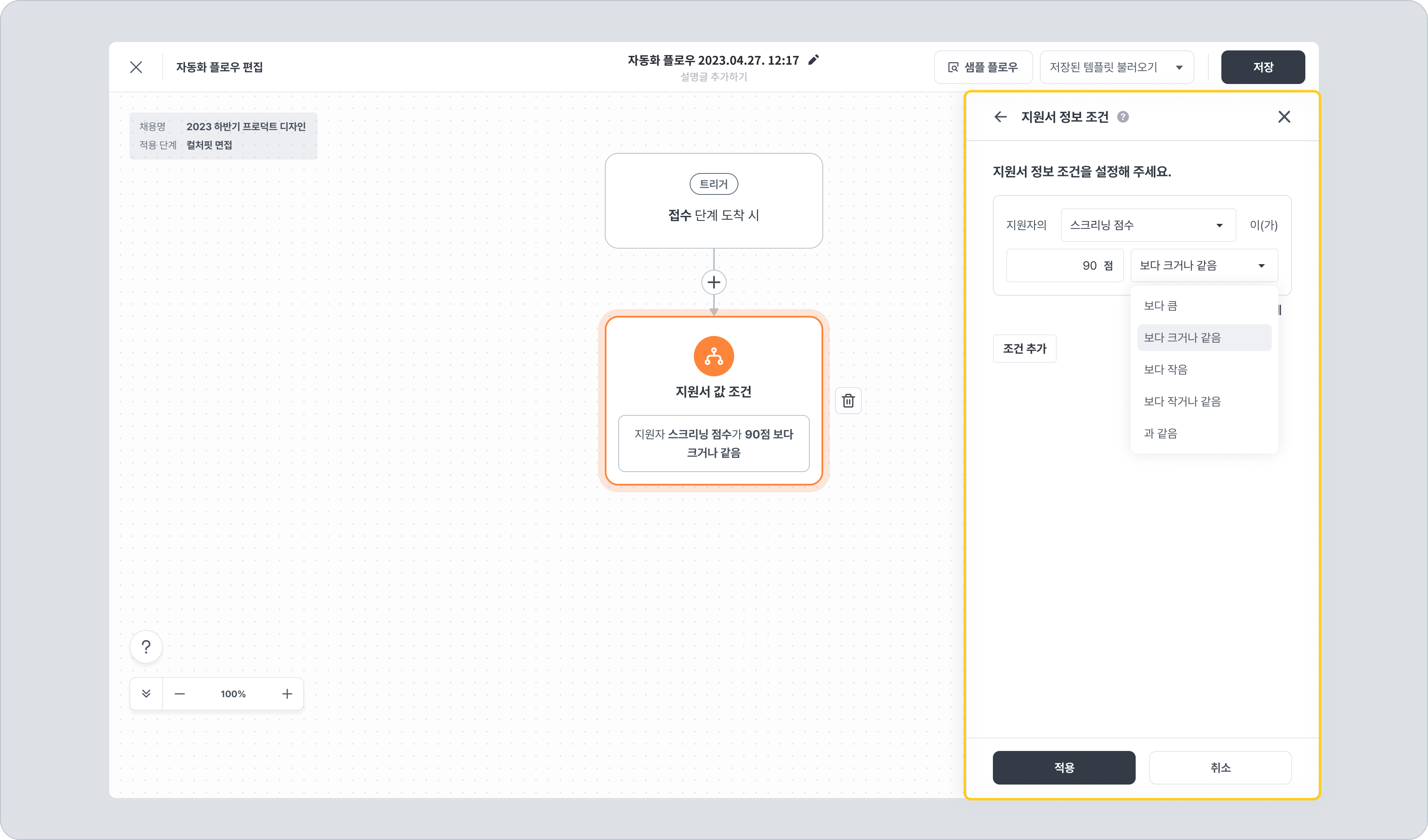Select 보다 큼 from the list
This screenshot has width=1428, height=840.
click(x=1160, y=306)
